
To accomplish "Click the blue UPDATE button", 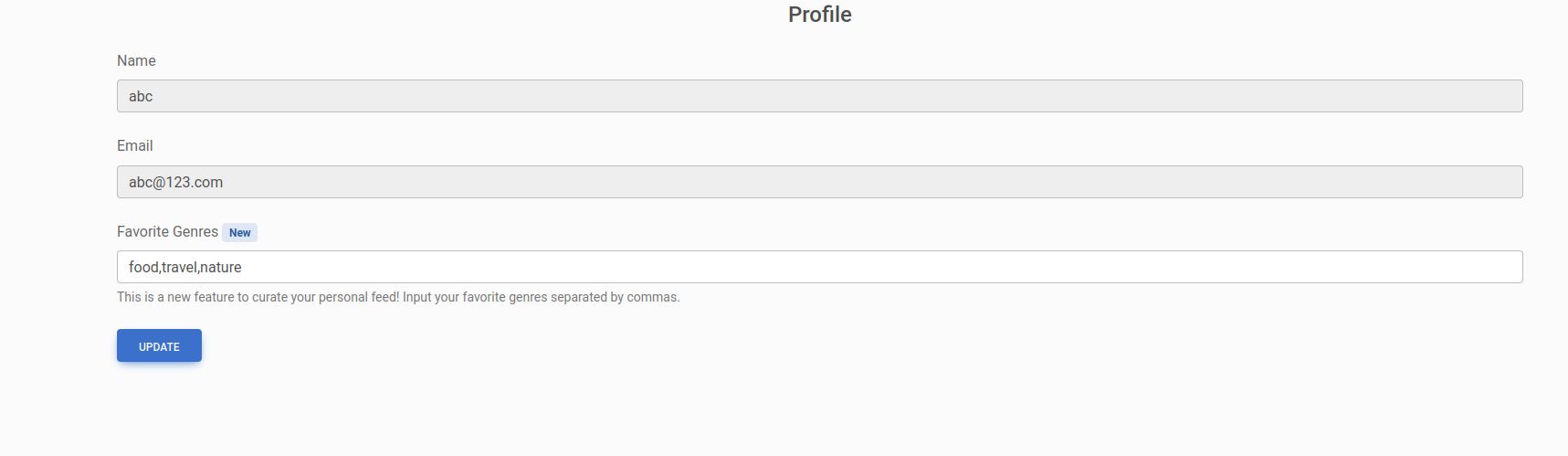I will point(159,345).
